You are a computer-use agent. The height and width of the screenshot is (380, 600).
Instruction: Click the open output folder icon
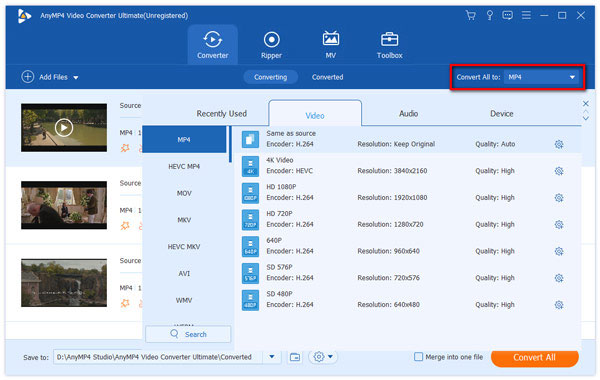pos(295,357)
